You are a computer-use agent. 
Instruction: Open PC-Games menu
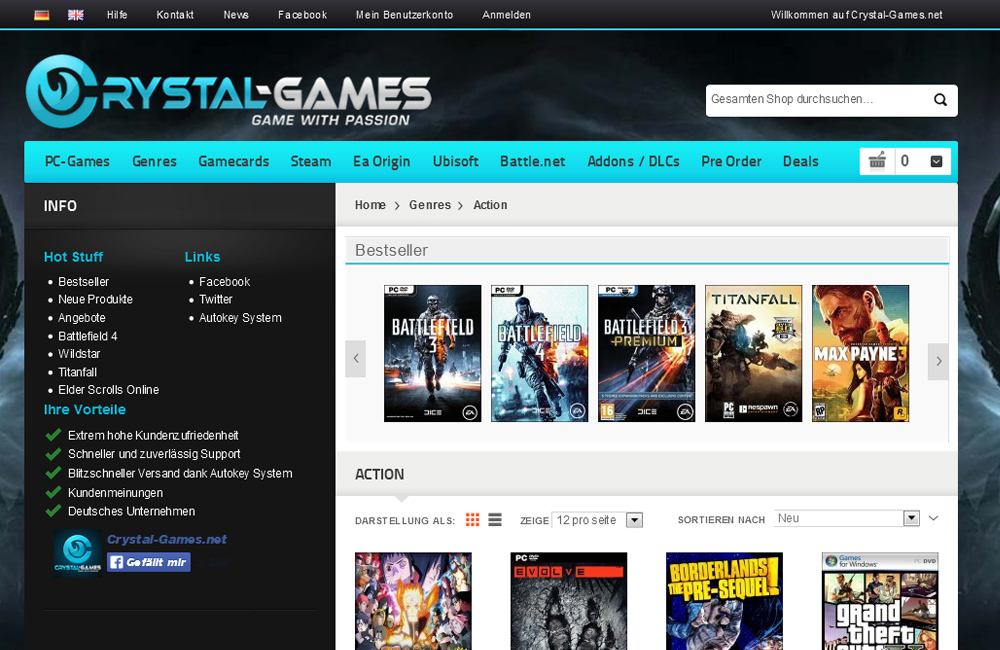tap(77, 161)
